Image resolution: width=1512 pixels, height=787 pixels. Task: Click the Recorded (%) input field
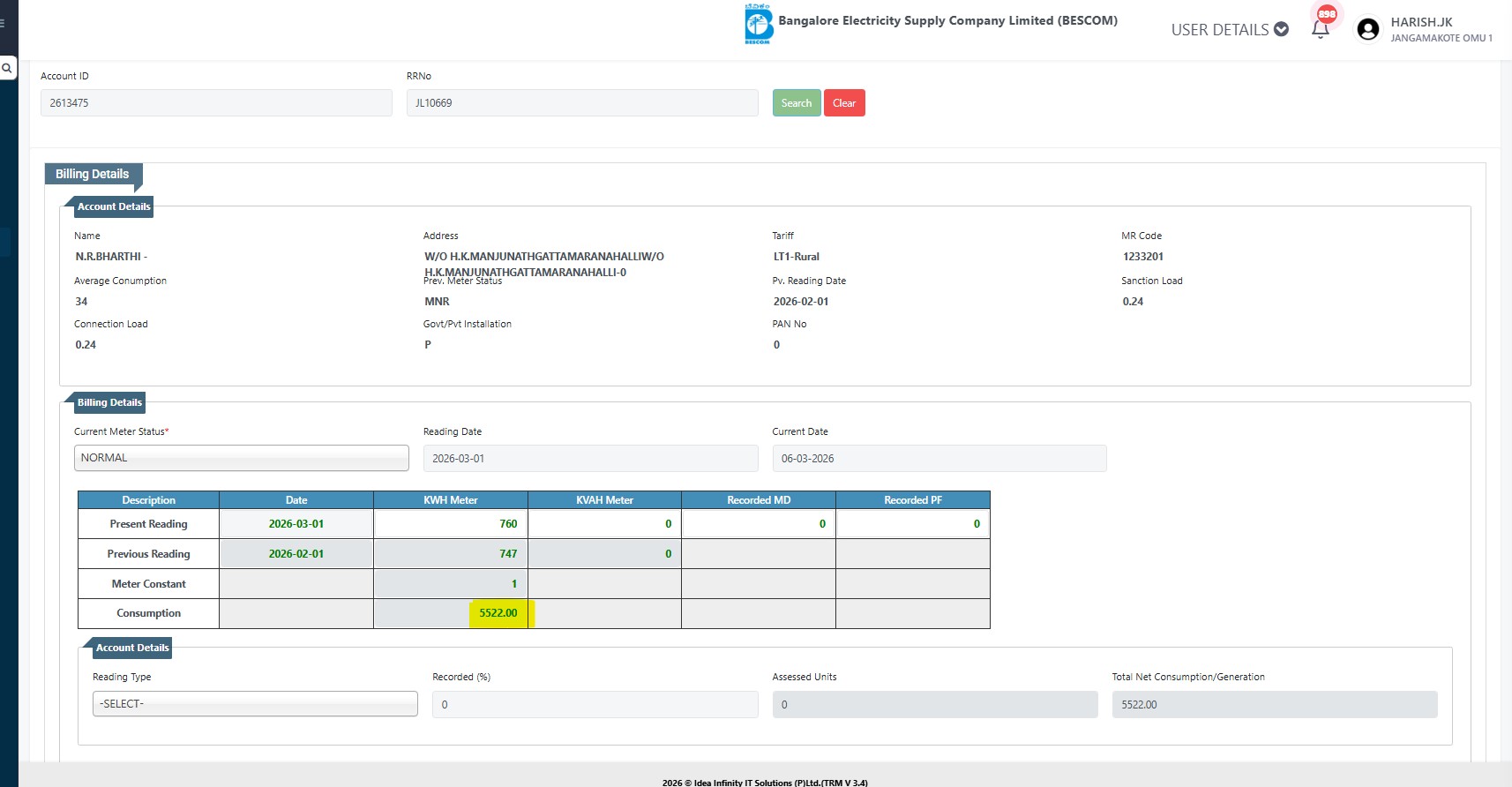tap(595, 705)
